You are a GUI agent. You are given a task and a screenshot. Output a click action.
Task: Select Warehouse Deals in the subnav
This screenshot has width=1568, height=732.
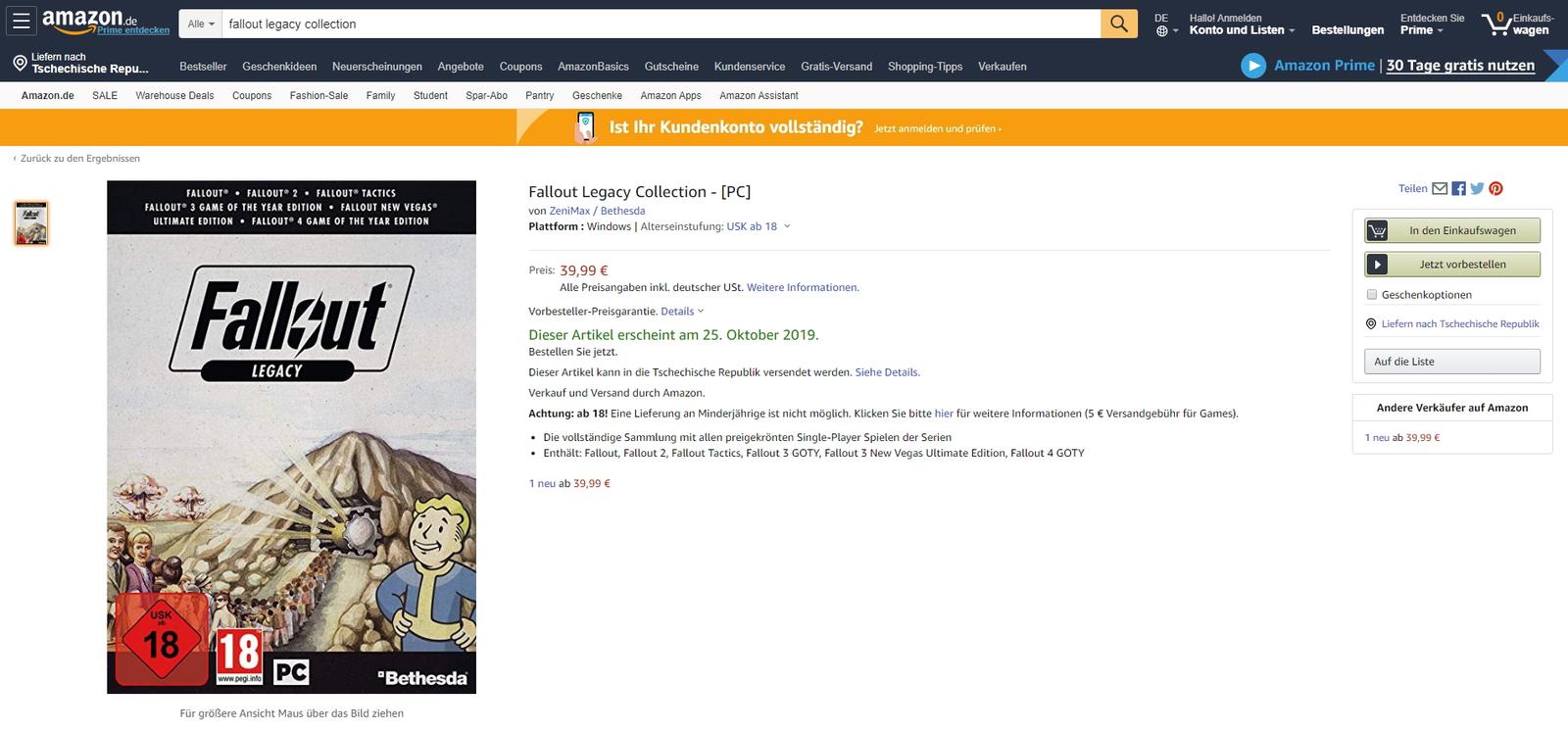pyautogui.click(x=174, y=95)
